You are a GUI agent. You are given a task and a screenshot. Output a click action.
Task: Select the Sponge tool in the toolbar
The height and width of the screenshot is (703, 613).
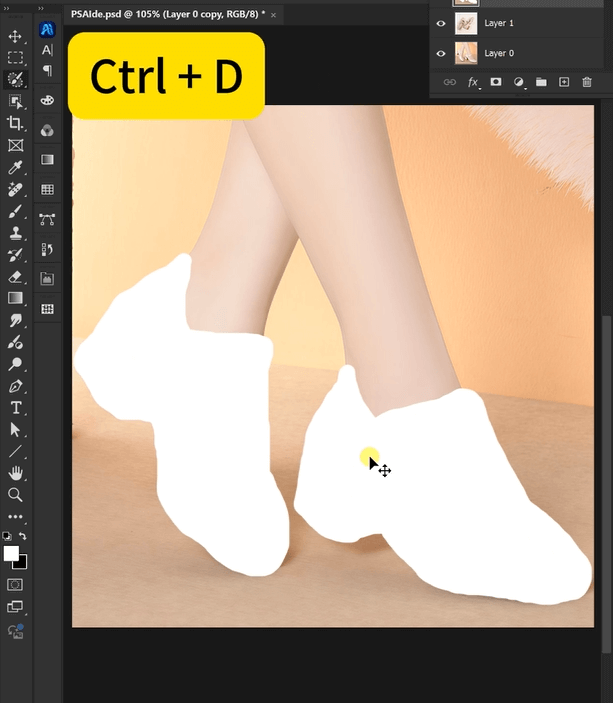(15, 343)
